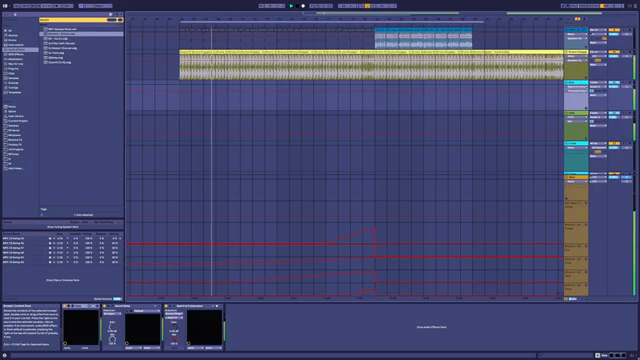Open Mixer automation chooser of top track

click(576, 34)
